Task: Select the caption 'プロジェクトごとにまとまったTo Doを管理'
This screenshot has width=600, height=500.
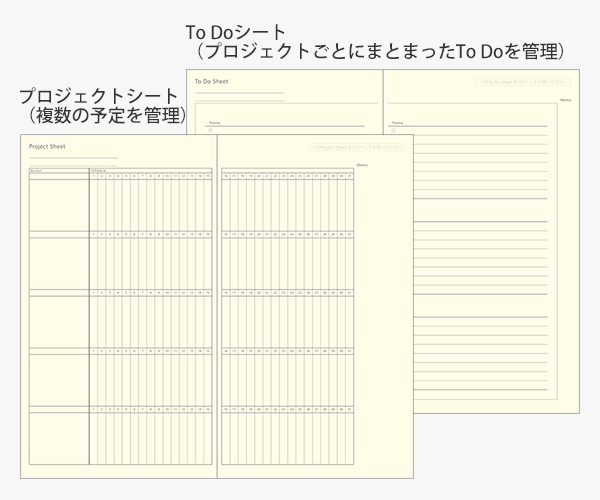Action: (380, 51)
